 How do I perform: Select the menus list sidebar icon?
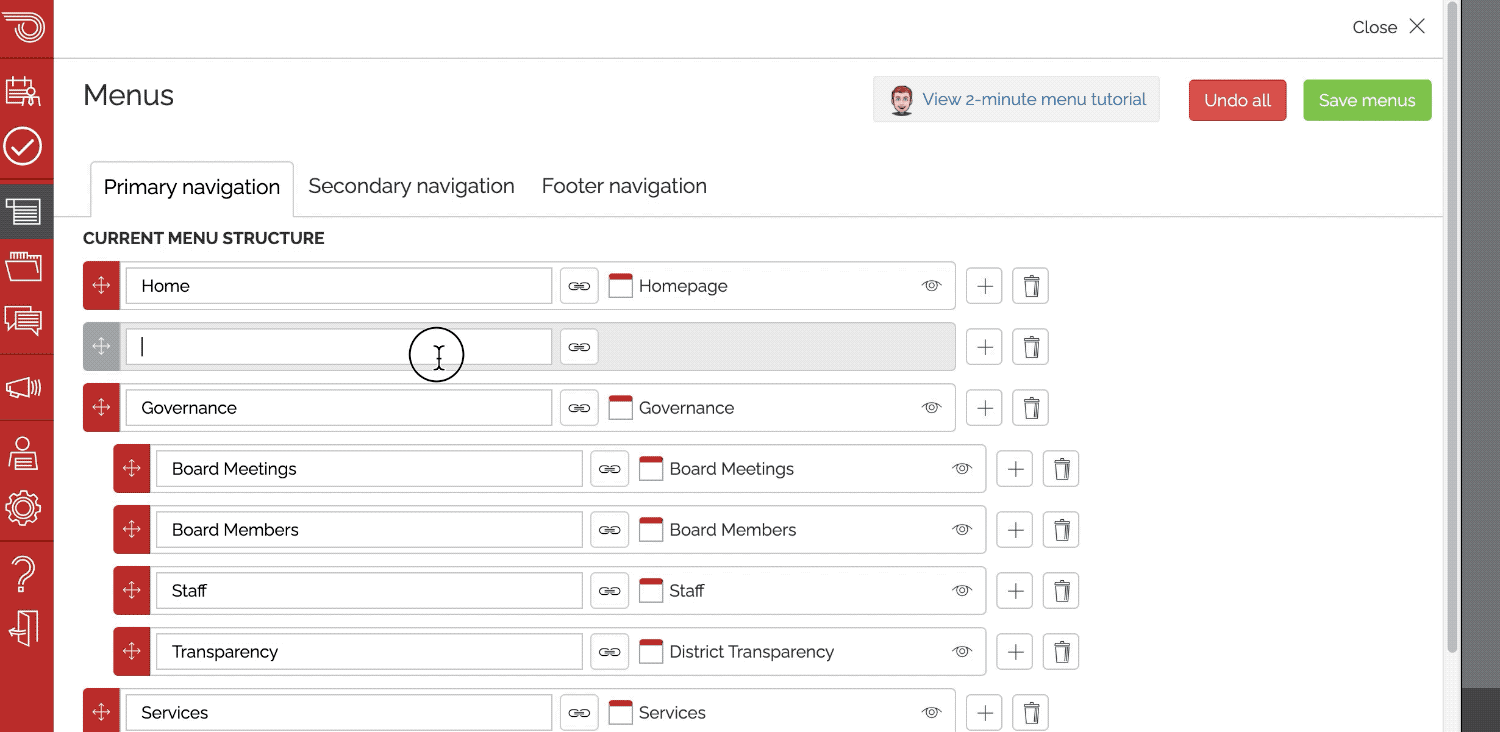pyautogui.click(x=23, y=211)
